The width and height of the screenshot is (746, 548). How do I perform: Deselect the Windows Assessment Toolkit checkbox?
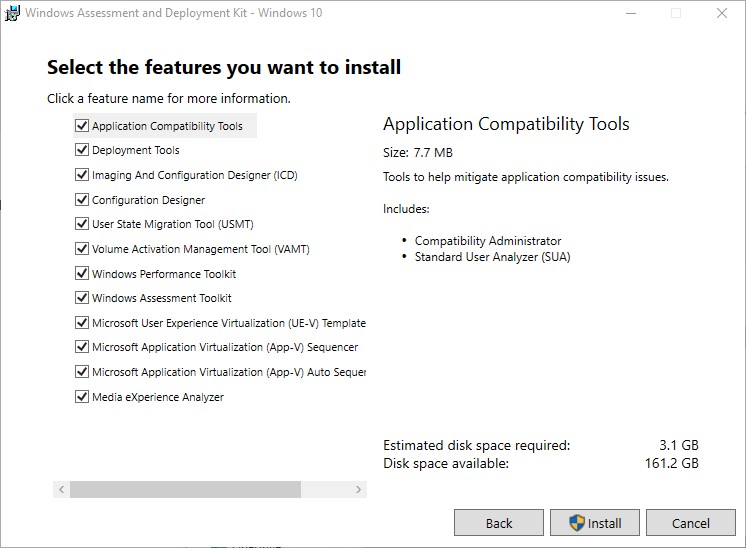[82, 298]
